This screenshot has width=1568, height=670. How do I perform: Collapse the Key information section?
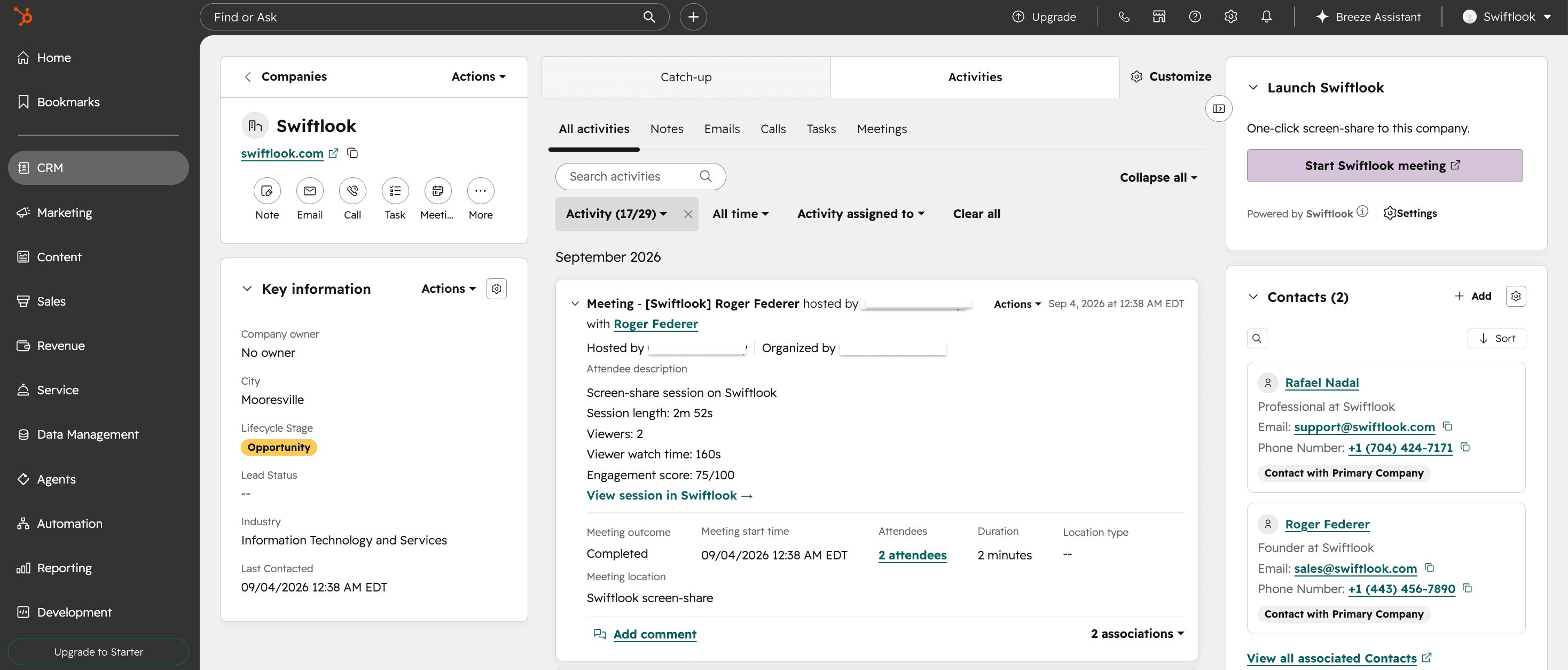click(247, 289)
